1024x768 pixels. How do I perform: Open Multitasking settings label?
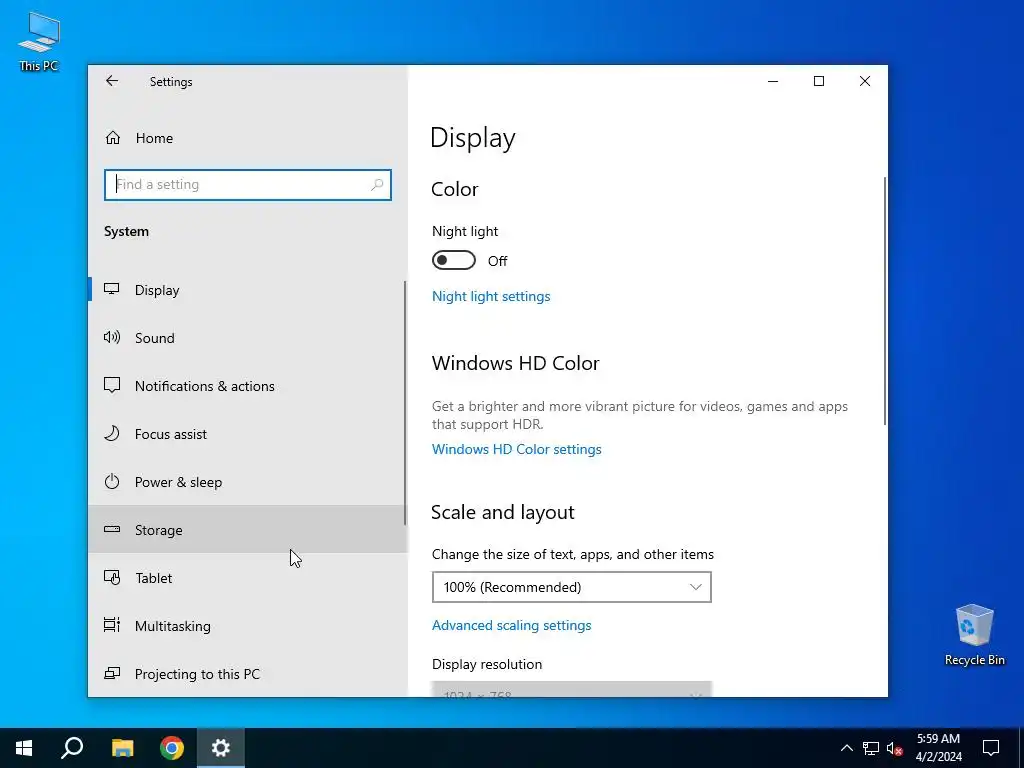pyautogui.click(x=172, y=626)
